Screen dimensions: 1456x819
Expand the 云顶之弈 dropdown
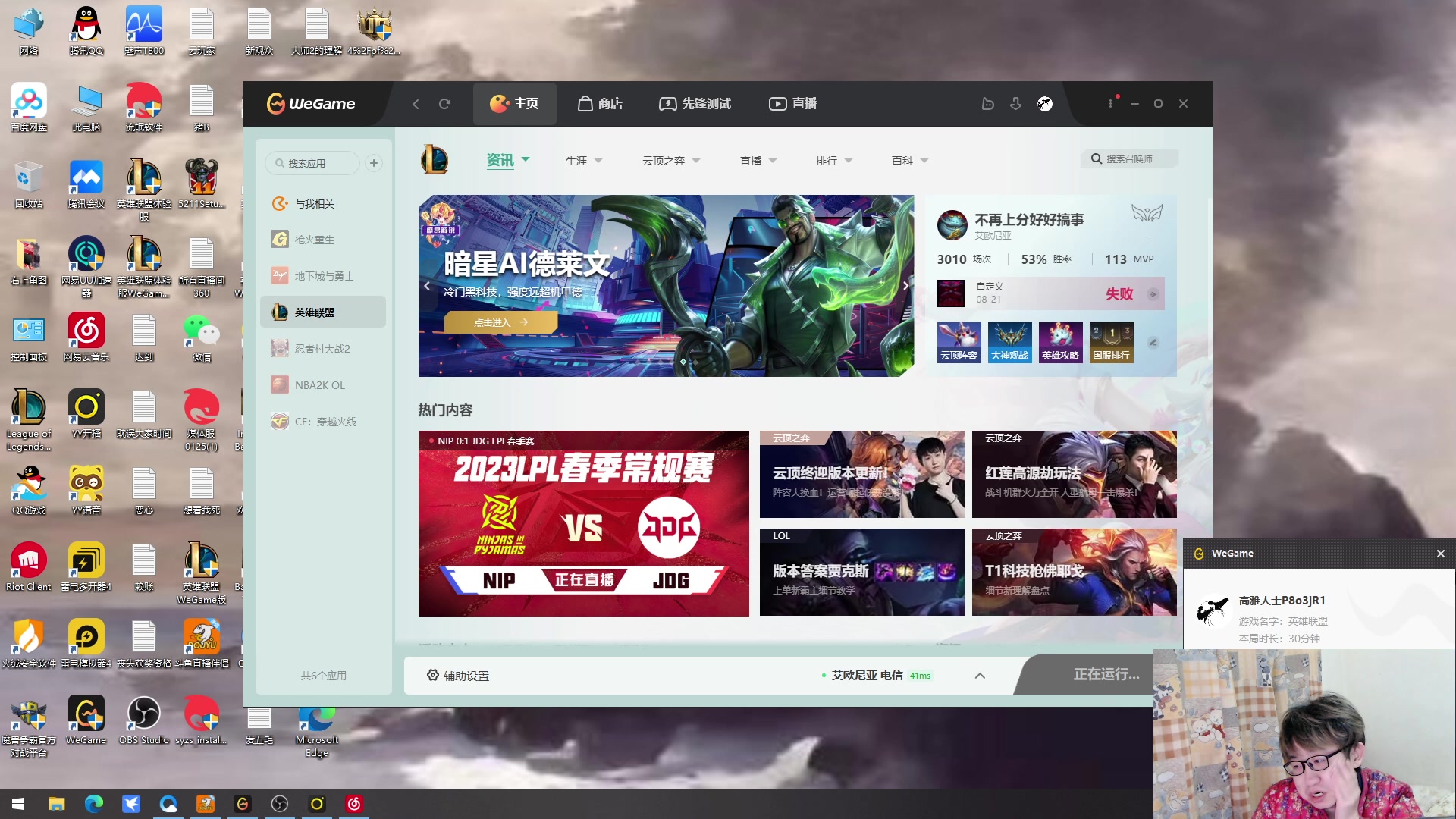[x=696, y=161]
